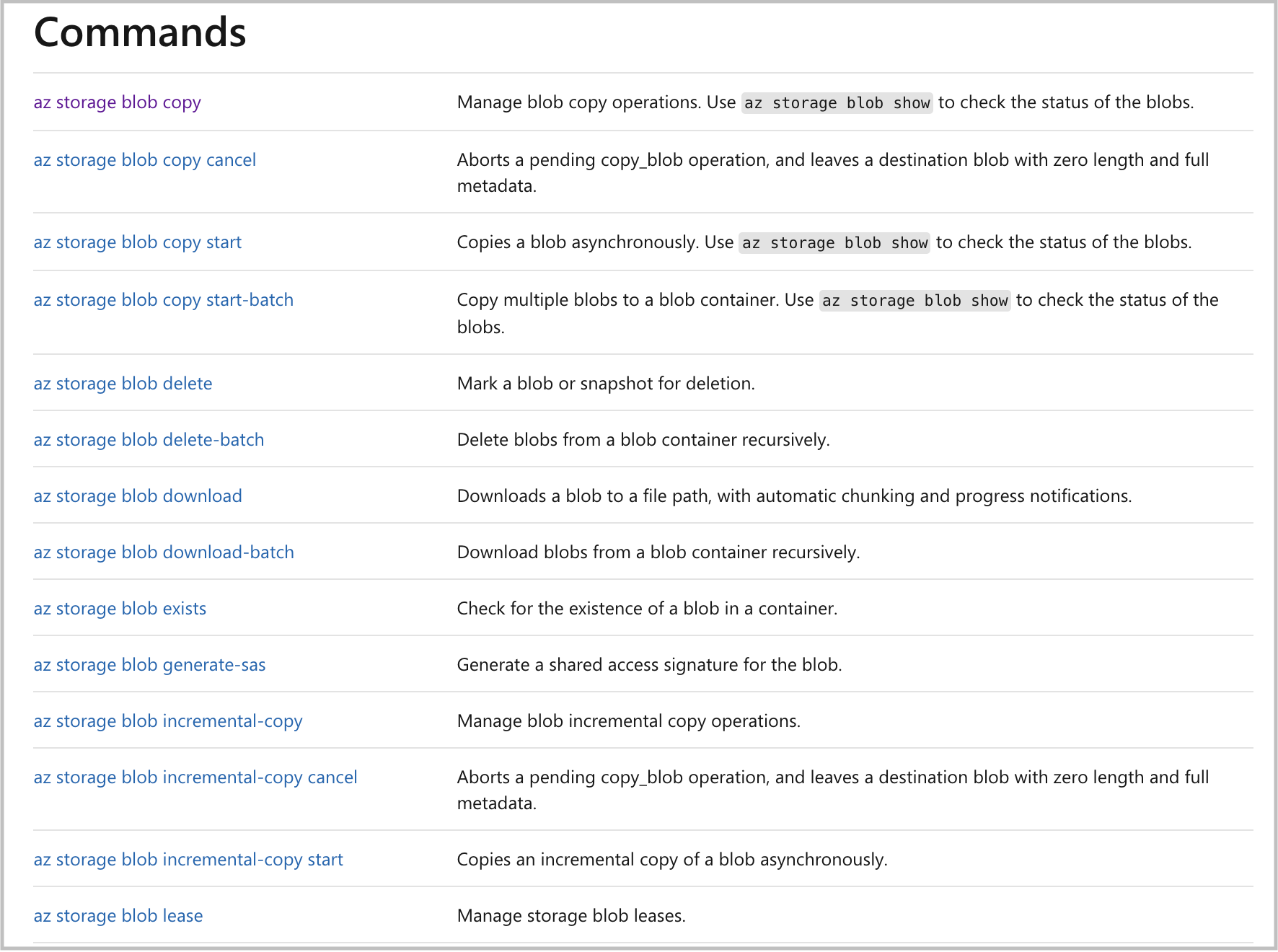The width and height of the screenshot is (1278, 952).
Task: Click the copy cancel row's 'Aborts a pending copy_blob' description
Action: pos(833,173)
